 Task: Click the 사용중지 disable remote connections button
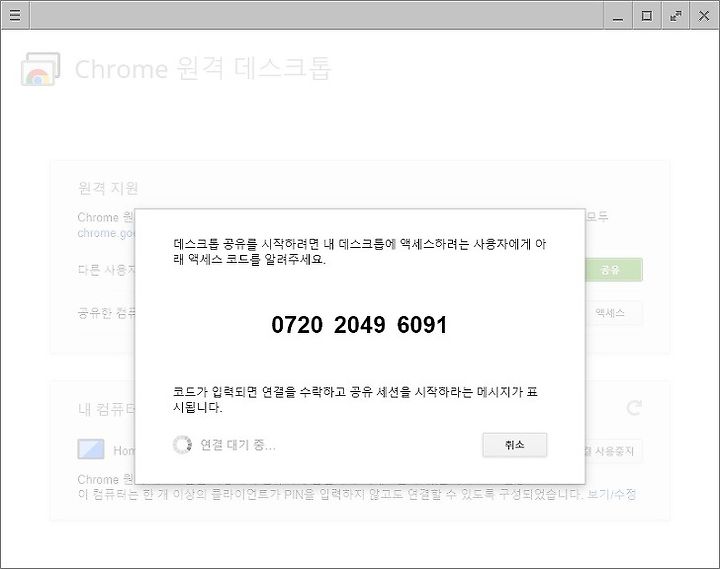point(613,451)
